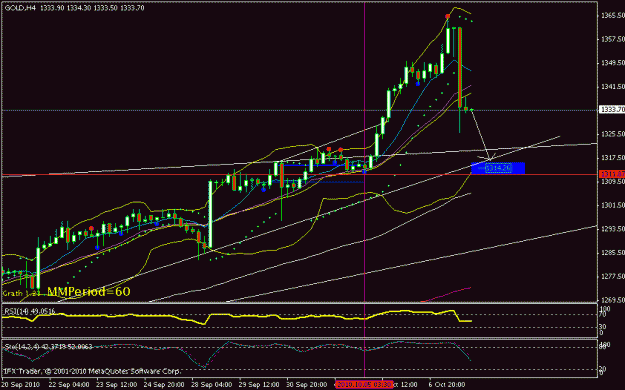Viewport: 625px width, 390px height.
Task: Click the RSI 30 level label
Action: (x=602, y=327)
